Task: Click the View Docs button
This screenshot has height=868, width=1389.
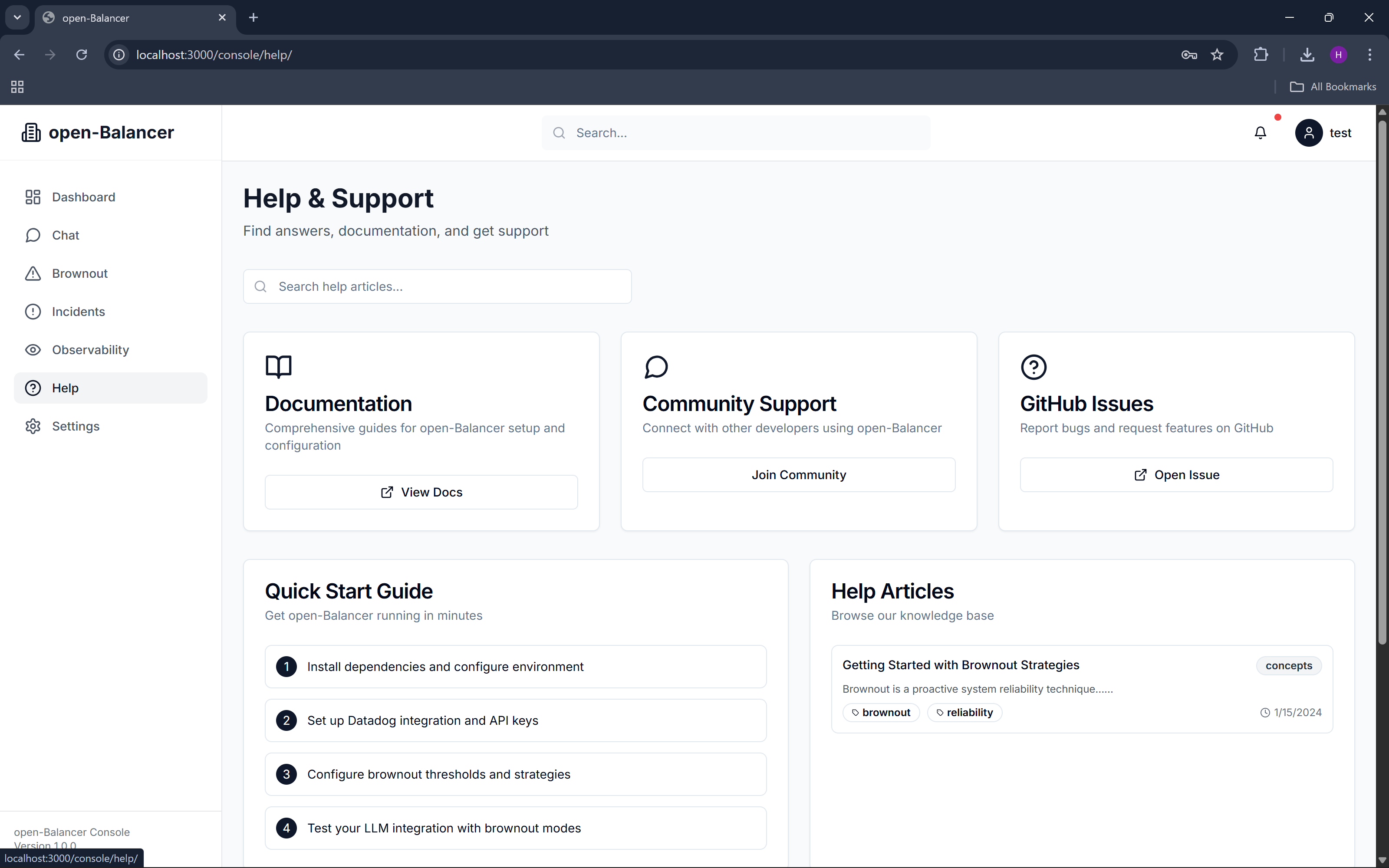Action: coord(421,492)
